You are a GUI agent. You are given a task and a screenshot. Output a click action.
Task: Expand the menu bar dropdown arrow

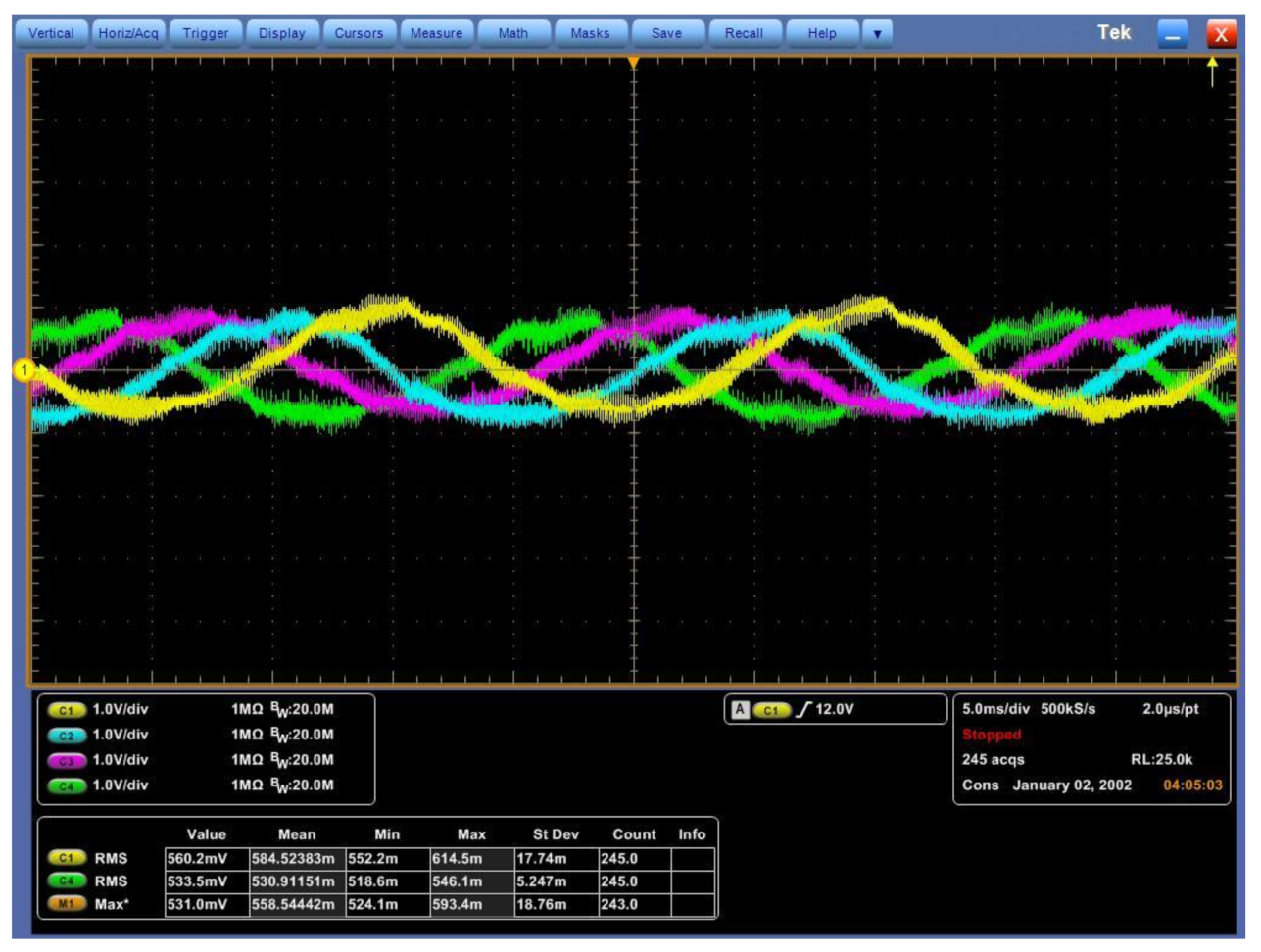point(877,33)
